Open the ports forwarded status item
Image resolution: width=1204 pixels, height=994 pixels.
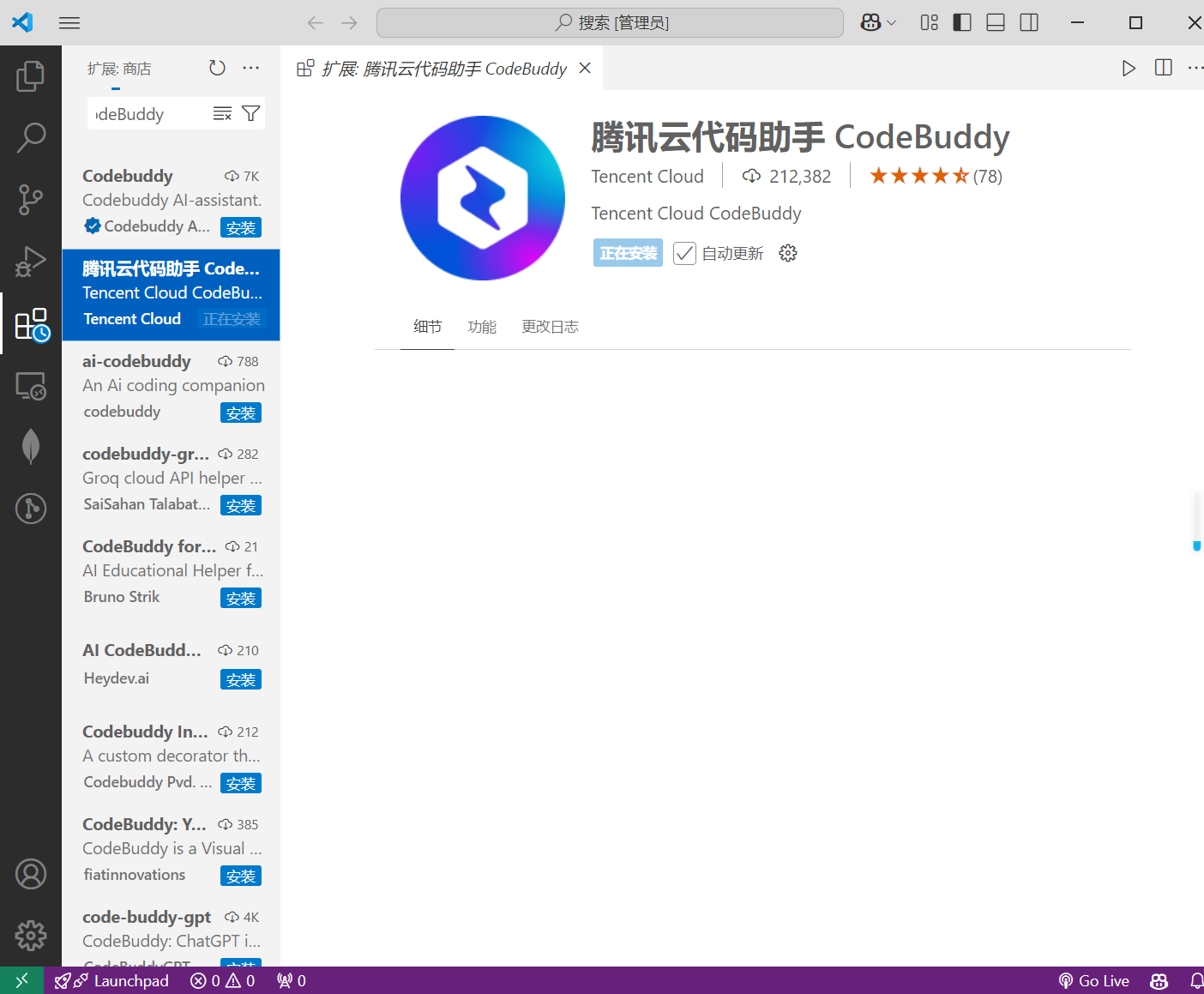pos(292,980)
